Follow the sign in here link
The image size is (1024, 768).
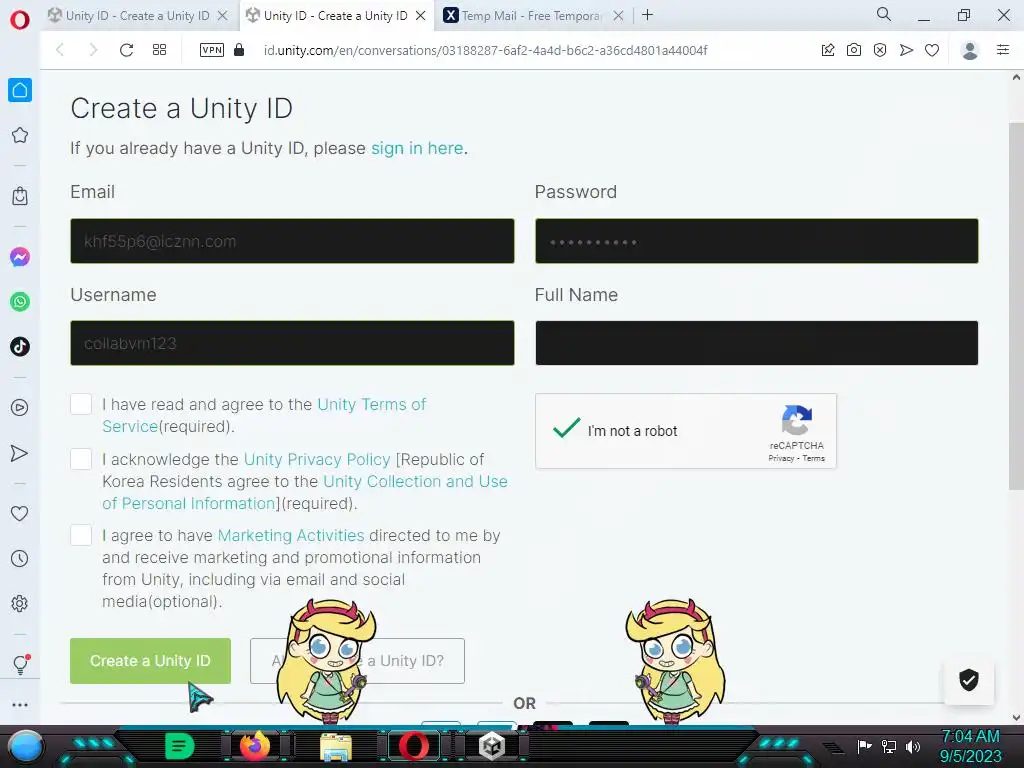417,148
